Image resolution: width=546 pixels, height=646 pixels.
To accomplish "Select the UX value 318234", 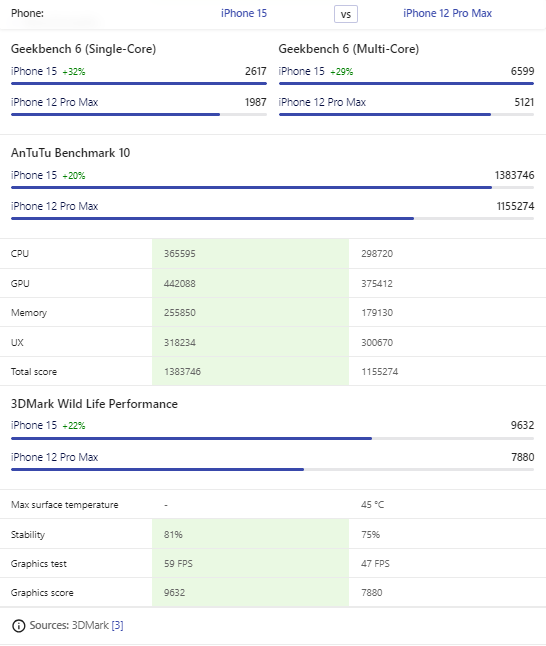I will [180, 342].
